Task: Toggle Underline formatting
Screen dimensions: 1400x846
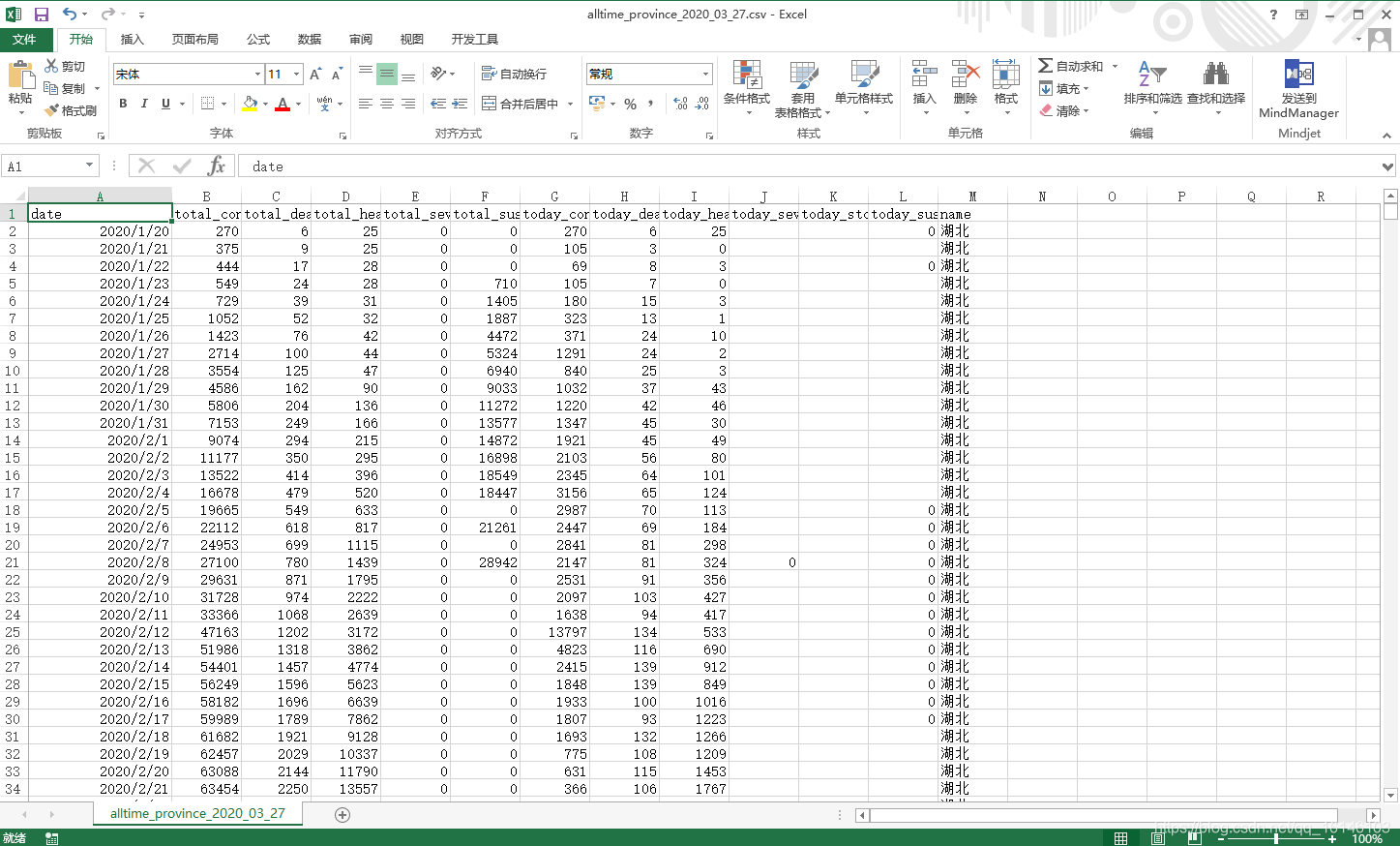Action: tap(165, 104)
